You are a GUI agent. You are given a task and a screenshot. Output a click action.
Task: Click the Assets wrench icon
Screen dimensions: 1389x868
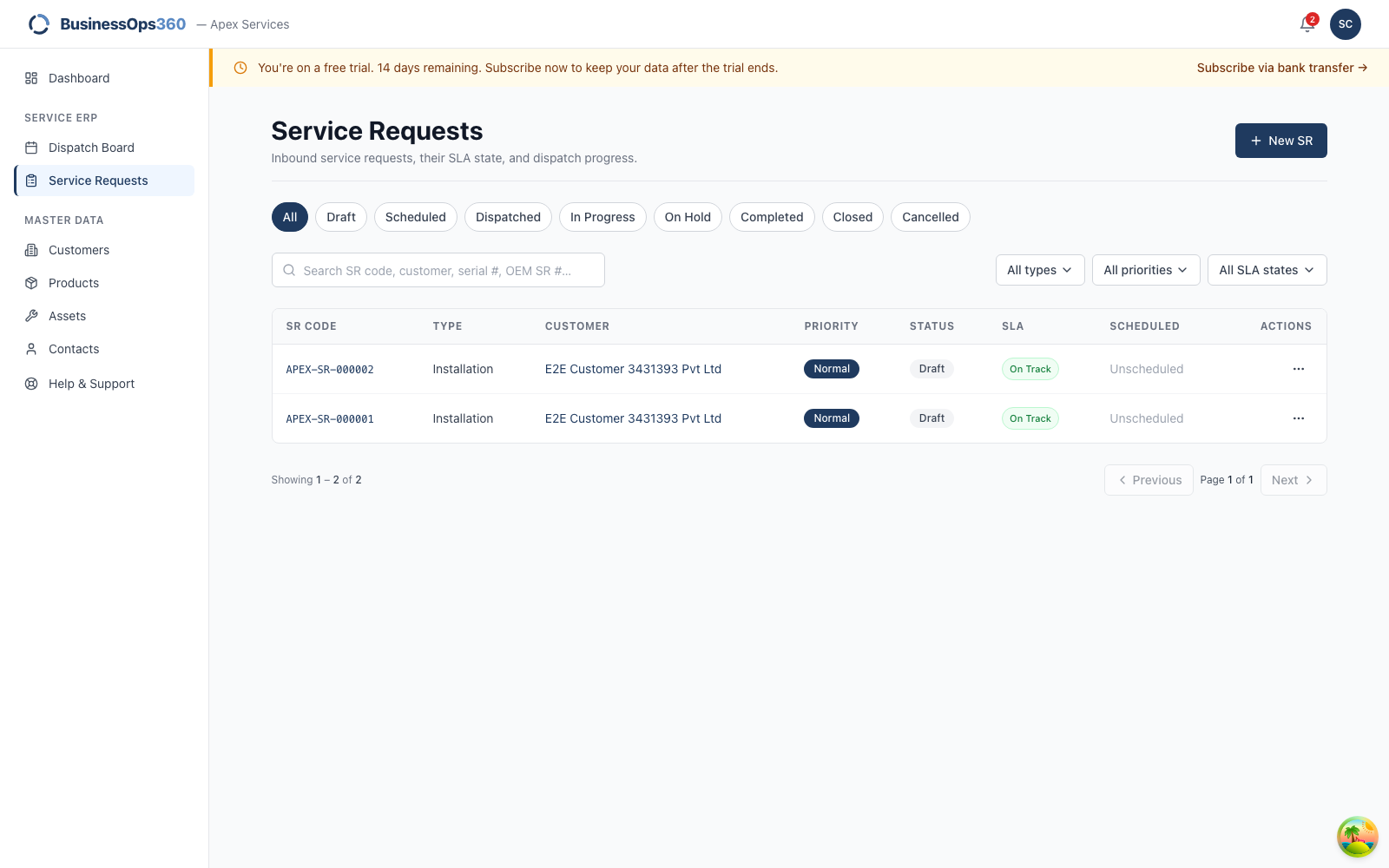pyautogui.click(x=31, y=316)
